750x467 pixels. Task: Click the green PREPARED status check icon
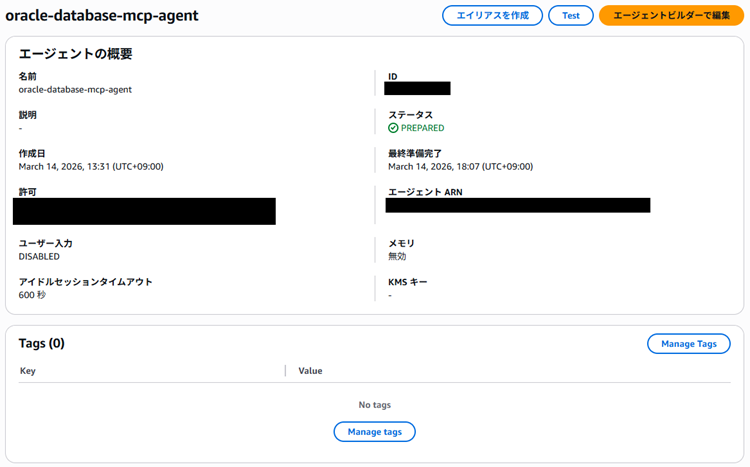pos(393,128)
